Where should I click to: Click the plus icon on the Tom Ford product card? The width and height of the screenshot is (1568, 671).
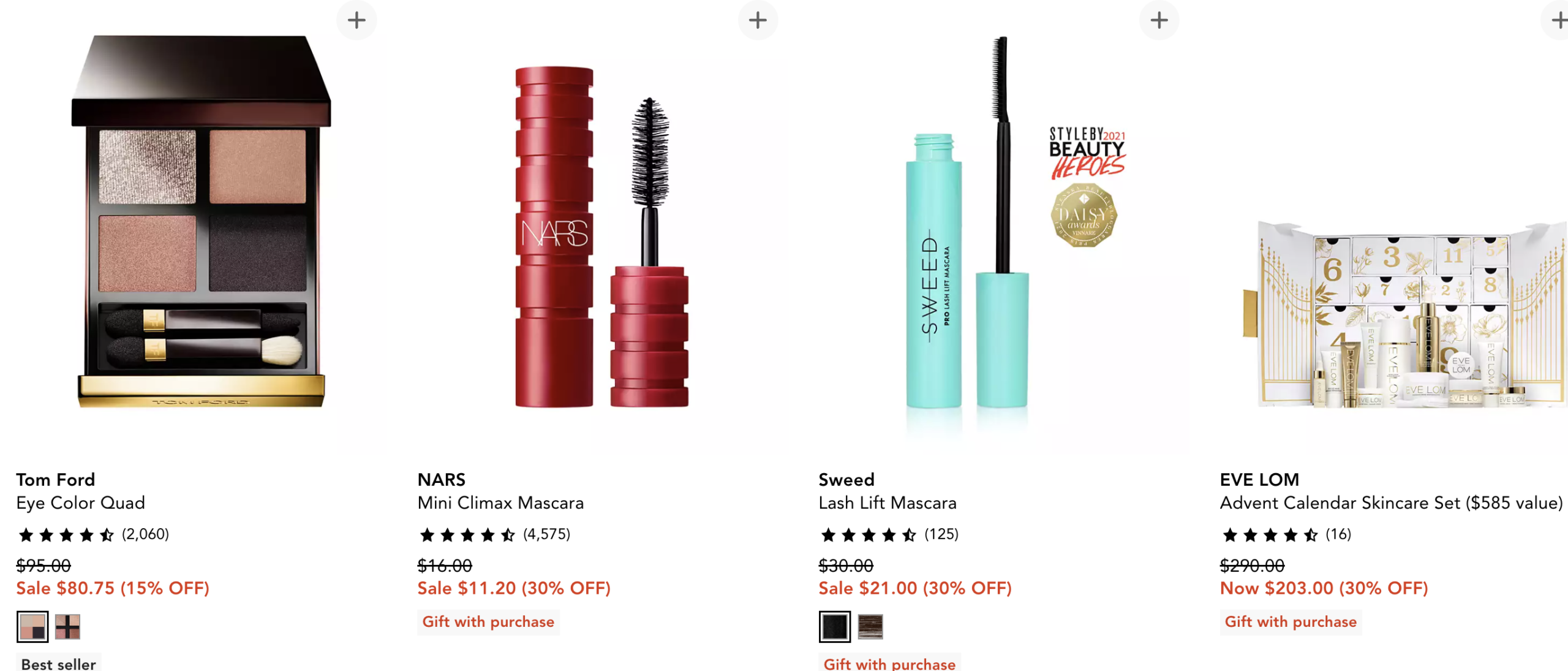pyautogui.click(x=356, y=20)
